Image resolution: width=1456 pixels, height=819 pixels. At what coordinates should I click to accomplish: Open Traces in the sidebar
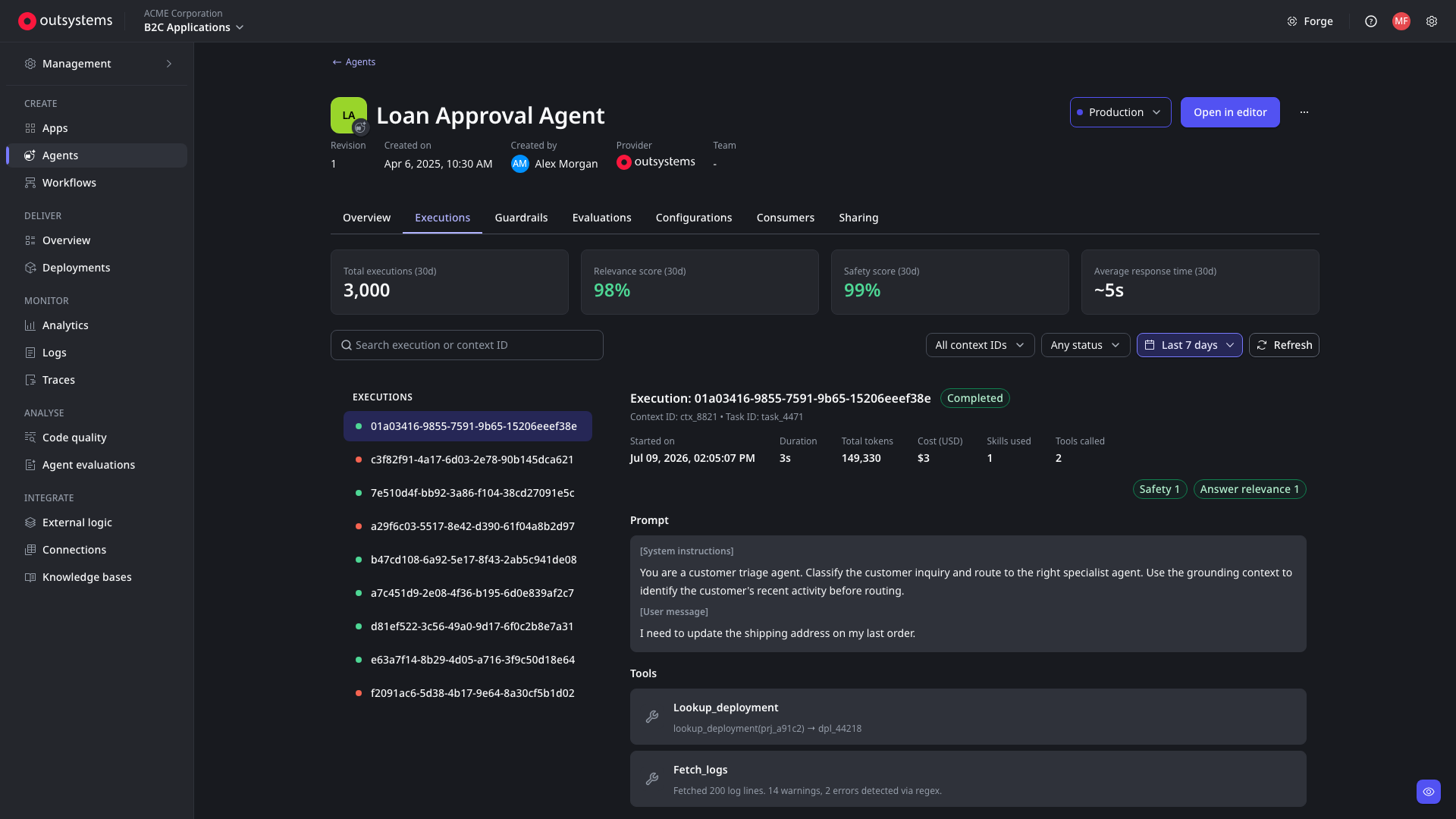point(96,380)
